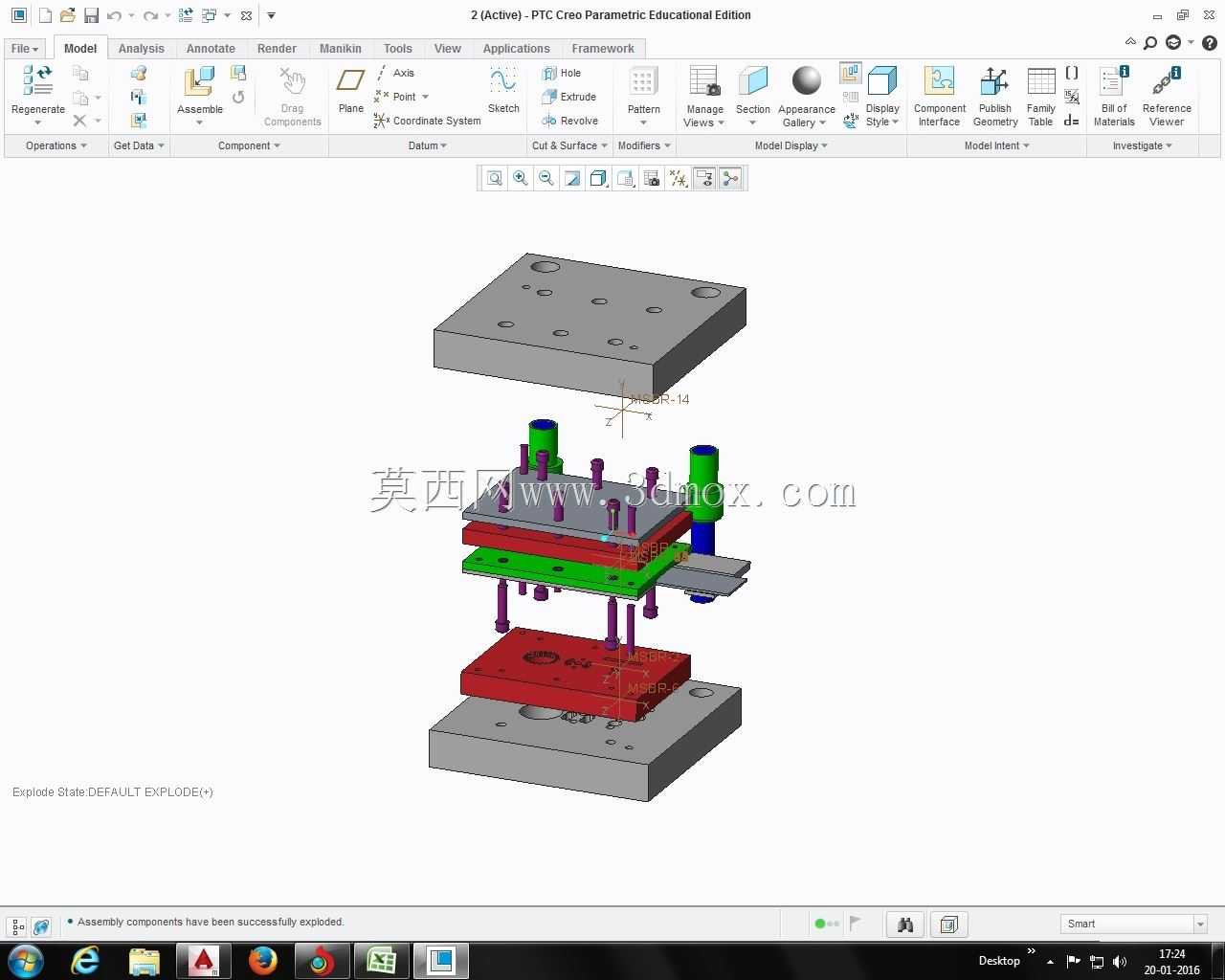This screenshot has width=1225, height=980.
Task: Switch to the Render tab
Action: point(277,49)
